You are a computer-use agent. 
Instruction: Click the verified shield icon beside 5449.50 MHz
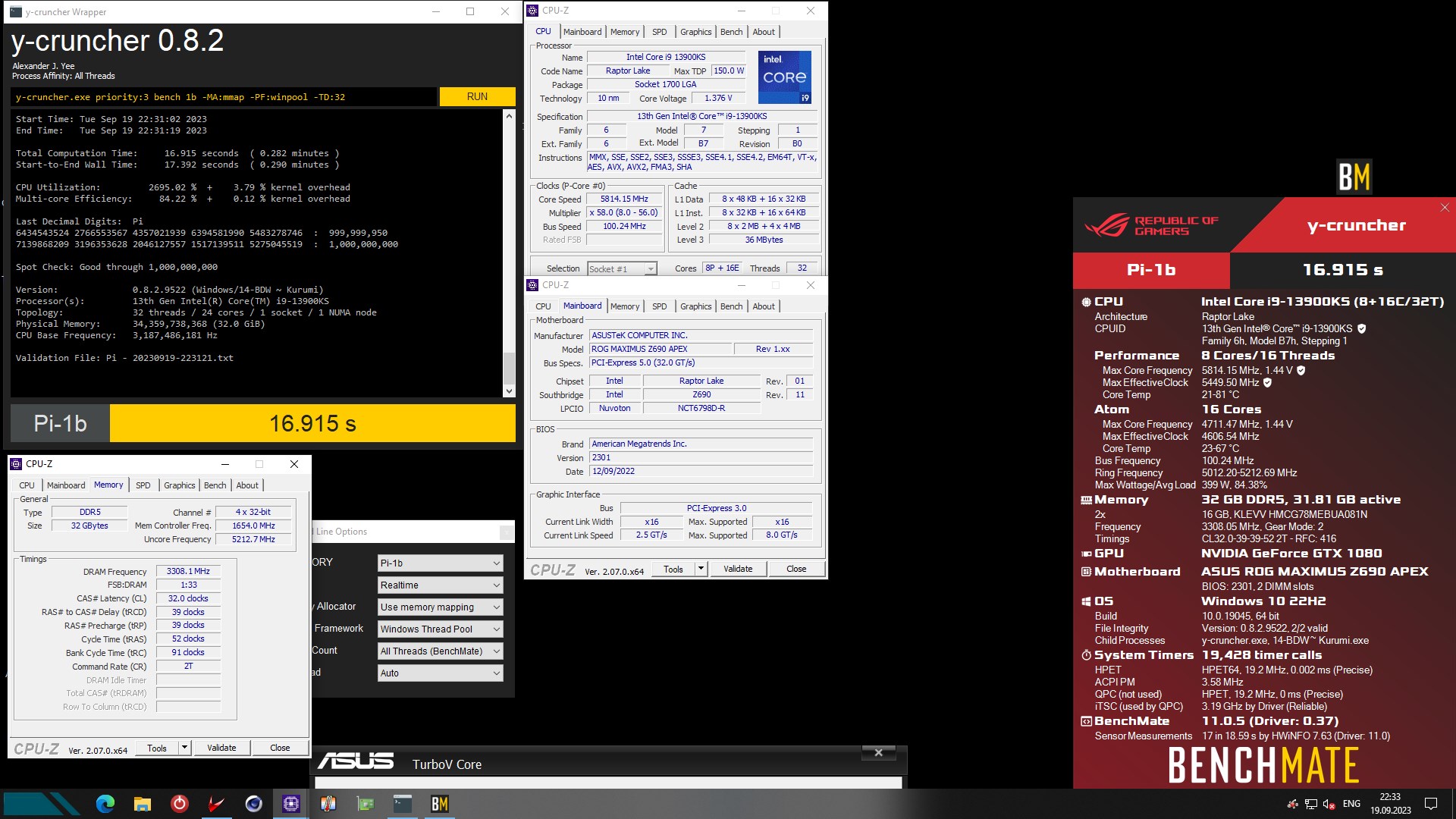(x=1267, y=382)
